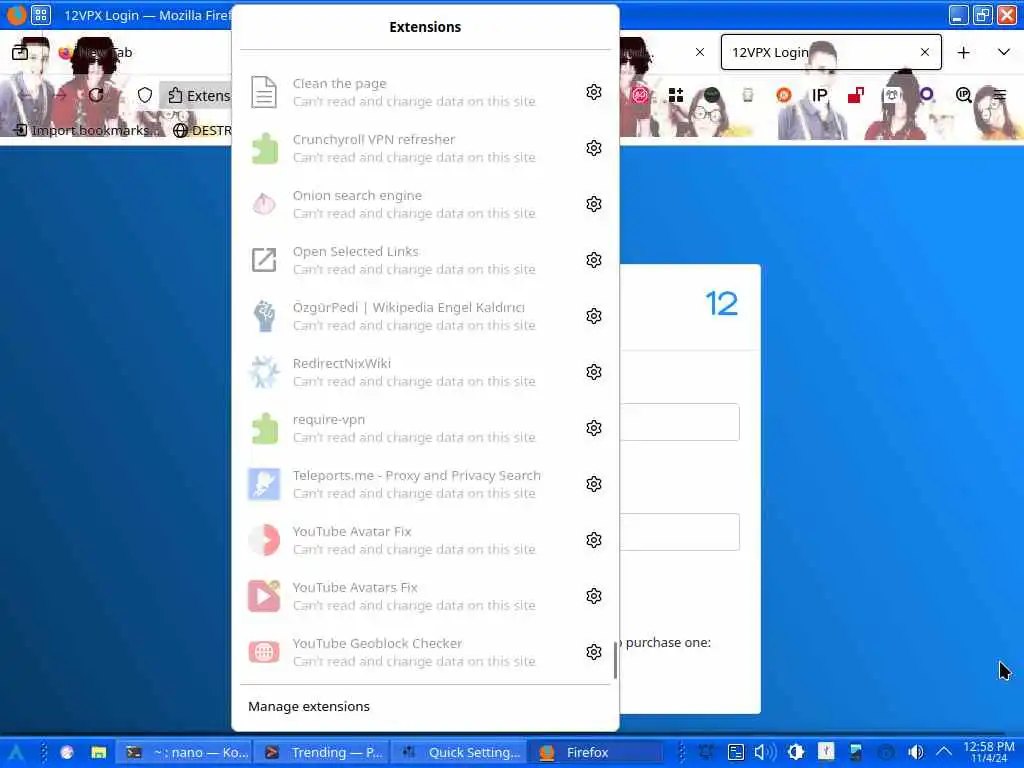Open settings gear for RedirectNixWiki
This screenshot has height=768, width=1024.
pyautogui.click(x=593, y=372)
